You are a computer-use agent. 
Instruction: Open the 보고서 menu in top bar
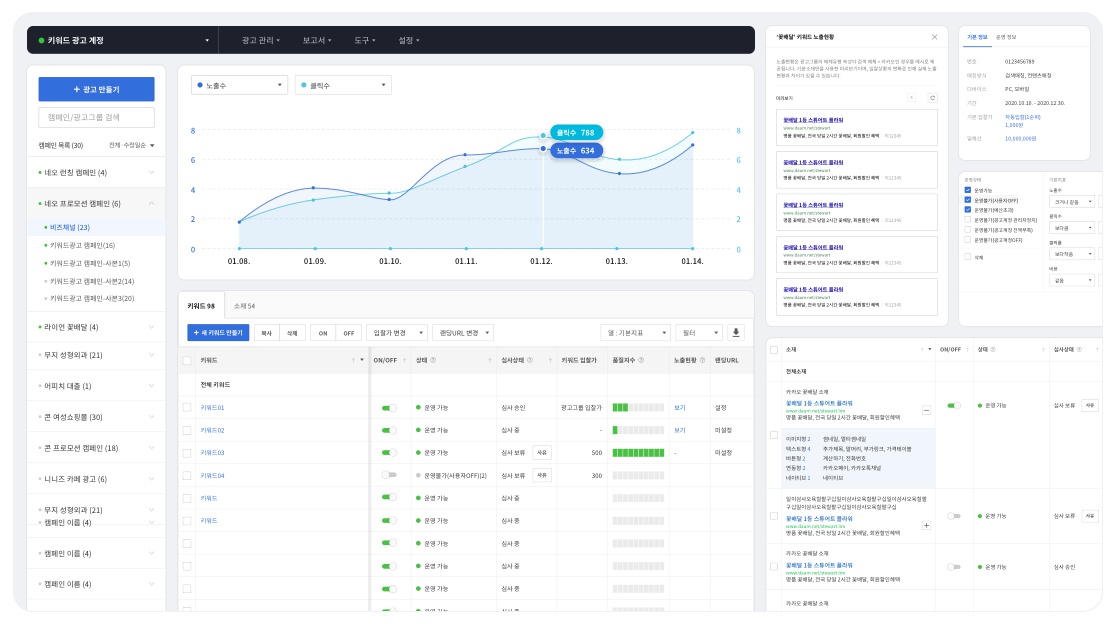click(317, 40)
